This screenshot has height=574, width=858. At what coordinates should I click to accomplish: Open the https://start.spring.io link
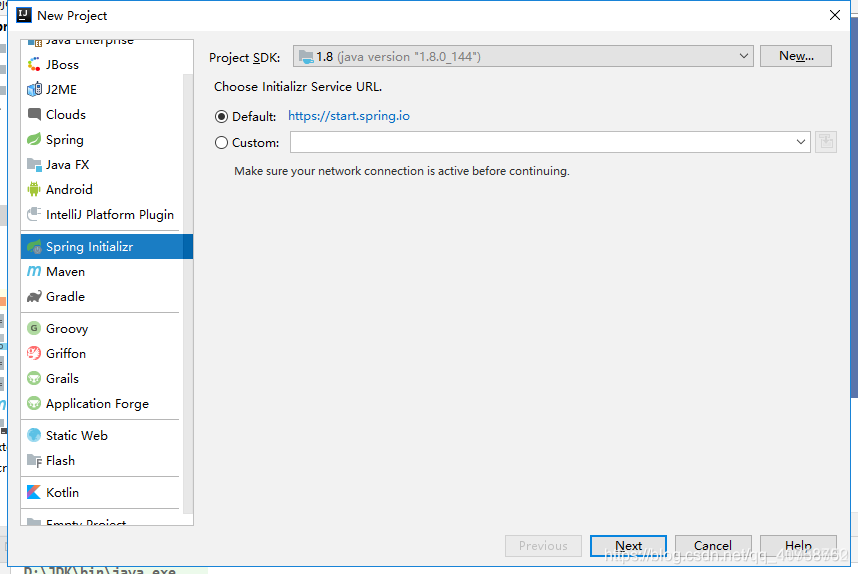tap(349, 116)
